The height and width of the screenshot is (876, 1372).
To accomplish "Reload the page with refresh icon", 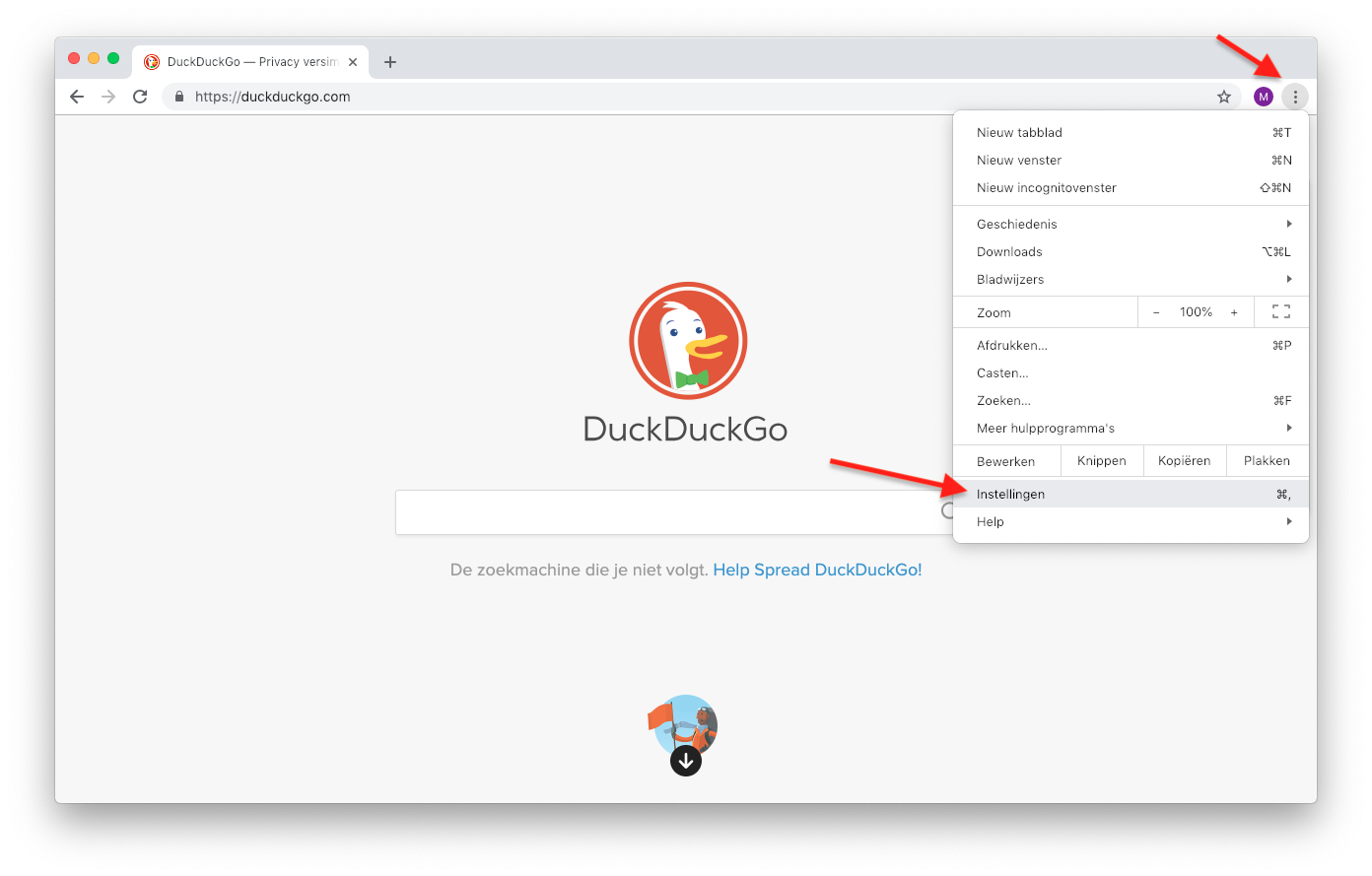I will click(140, 97).
